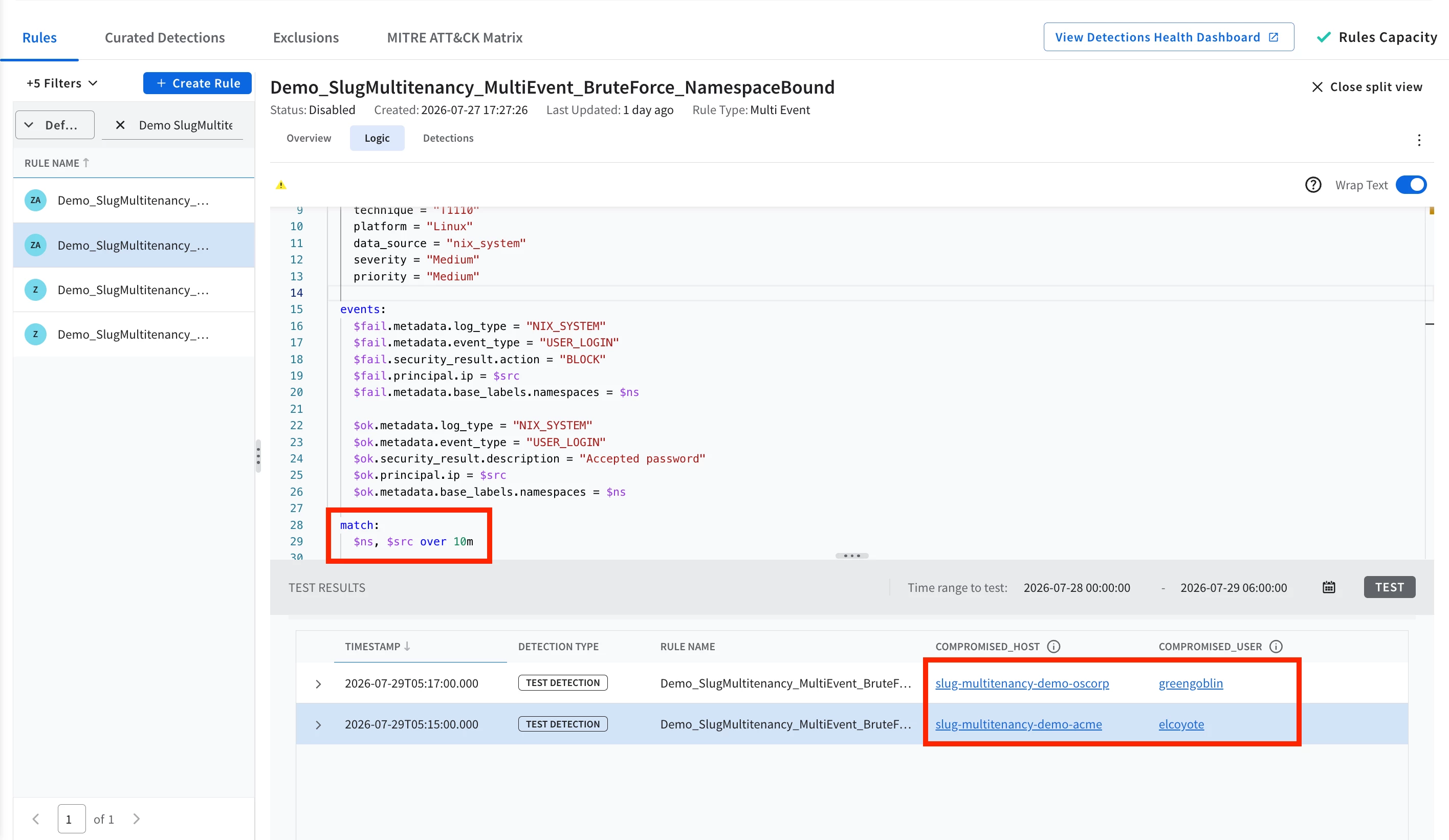Viewport: 1449px width, 840px height.
Task: Click the TEST button
Action: pos(1389,587)
